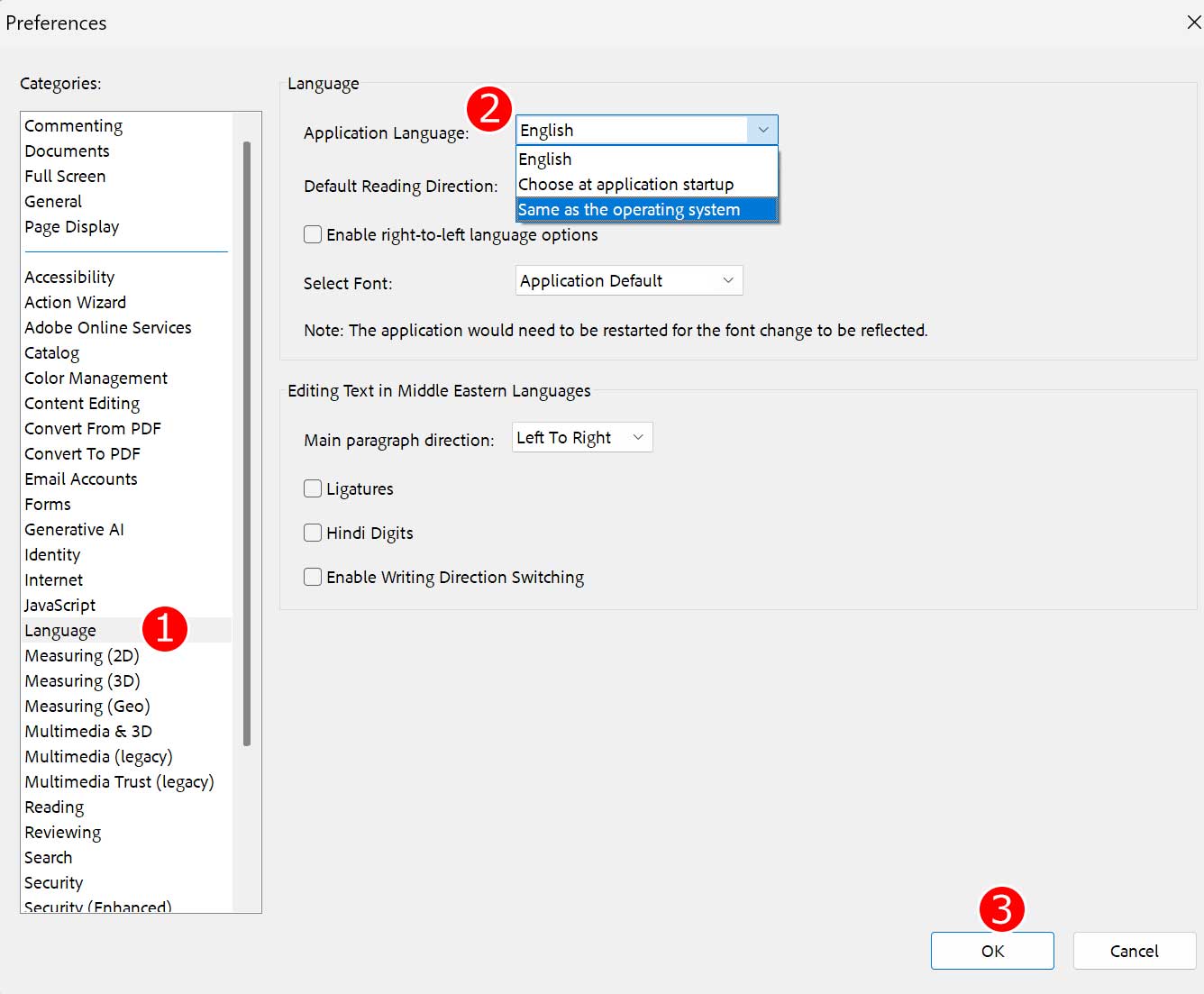Pick 'Choose at application startup' option
The image size is (1204, 994).
click(x=646, y=185)
